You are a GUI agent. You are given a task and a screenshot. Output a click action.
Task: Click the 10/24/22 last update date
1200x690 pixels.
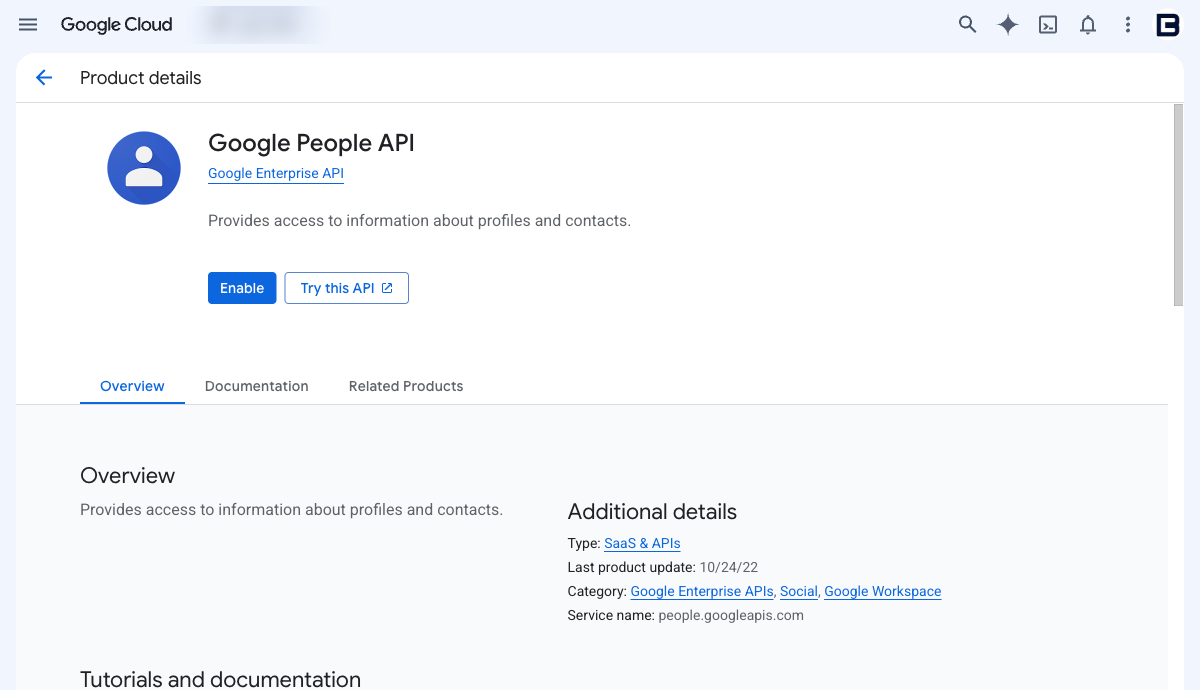point(729,568)
